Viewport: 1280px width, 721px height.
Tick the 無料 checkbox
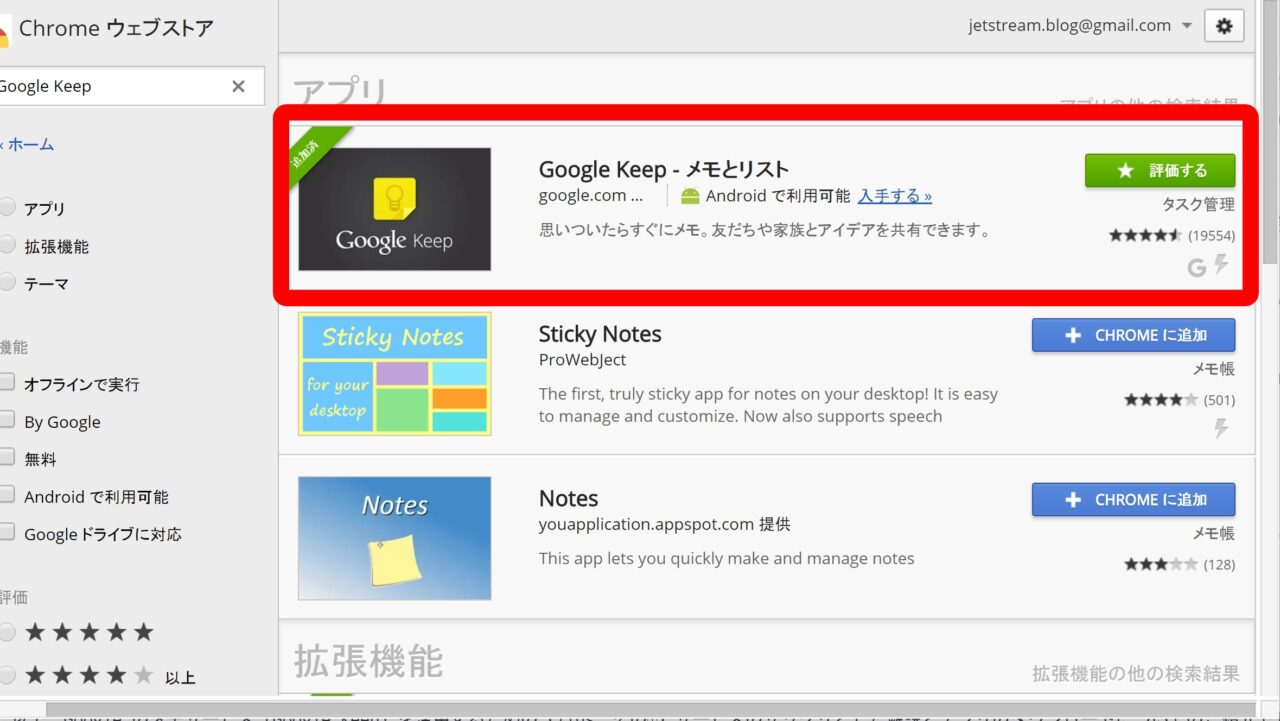pos(7,458)
